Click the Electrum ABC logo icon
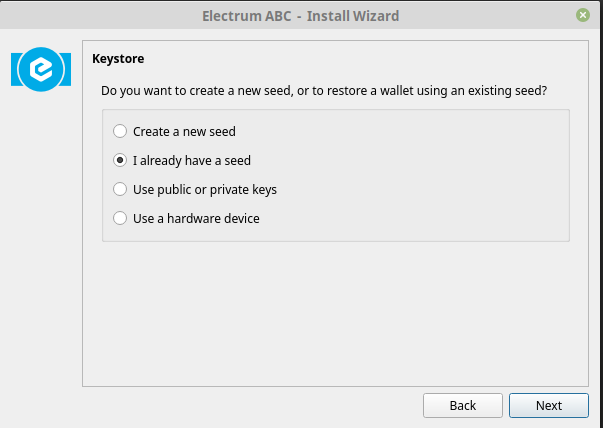 tap(41, 70)
